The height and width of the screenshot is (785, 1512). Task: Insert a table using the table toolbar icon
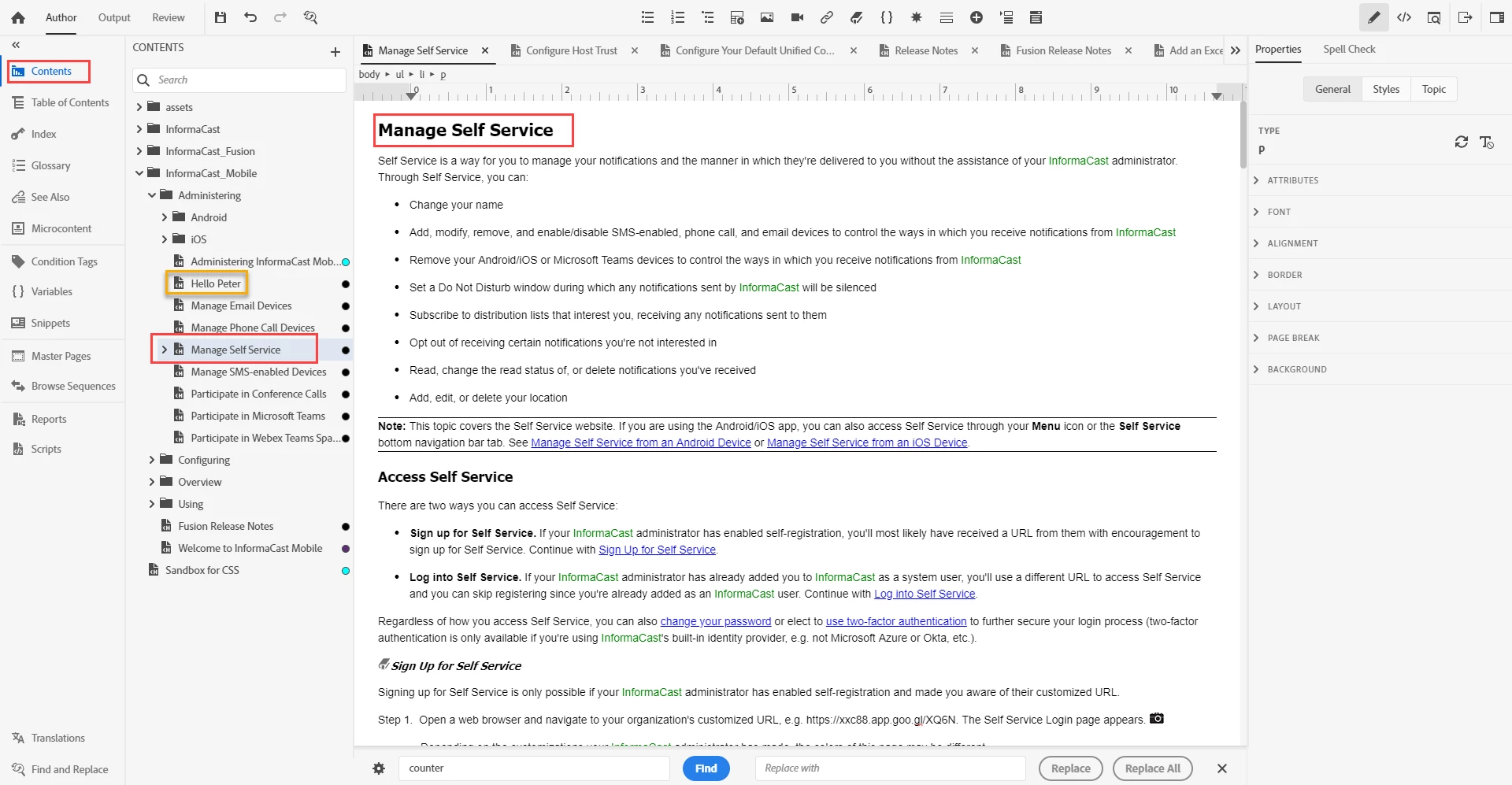pyautogui.click(x=737, y=17)
